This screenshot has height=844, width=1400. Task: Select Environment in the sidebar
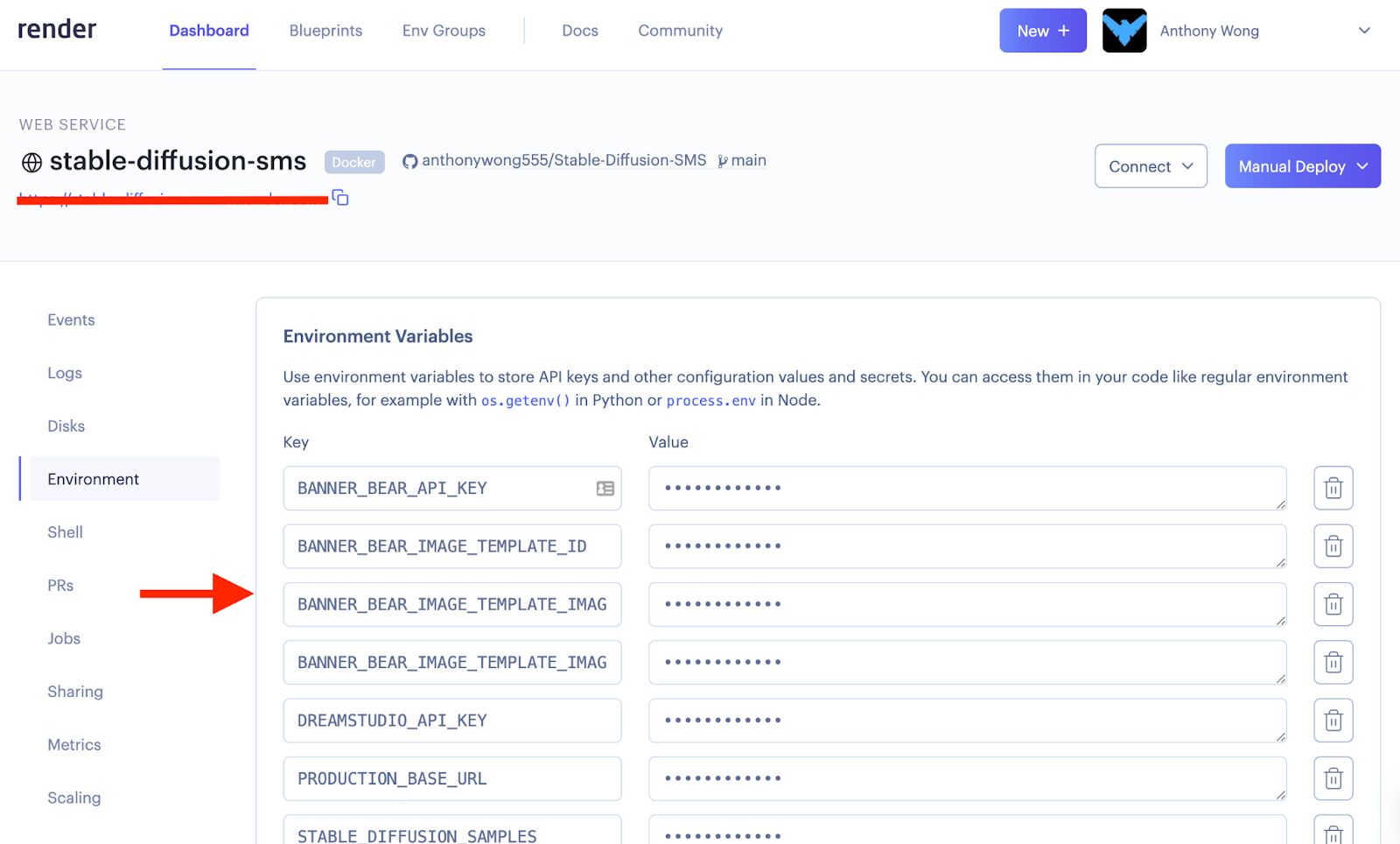(x=124, y=479)
